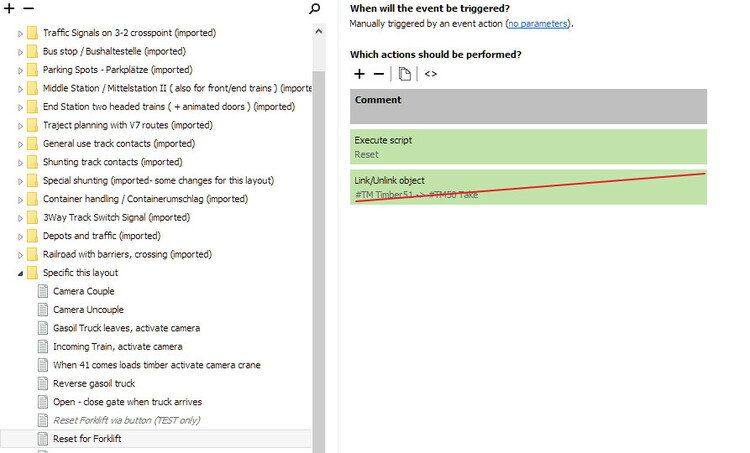Expand the Depots and traffic folder
Screen dimensions: 750x453
(x=20, y=236)
